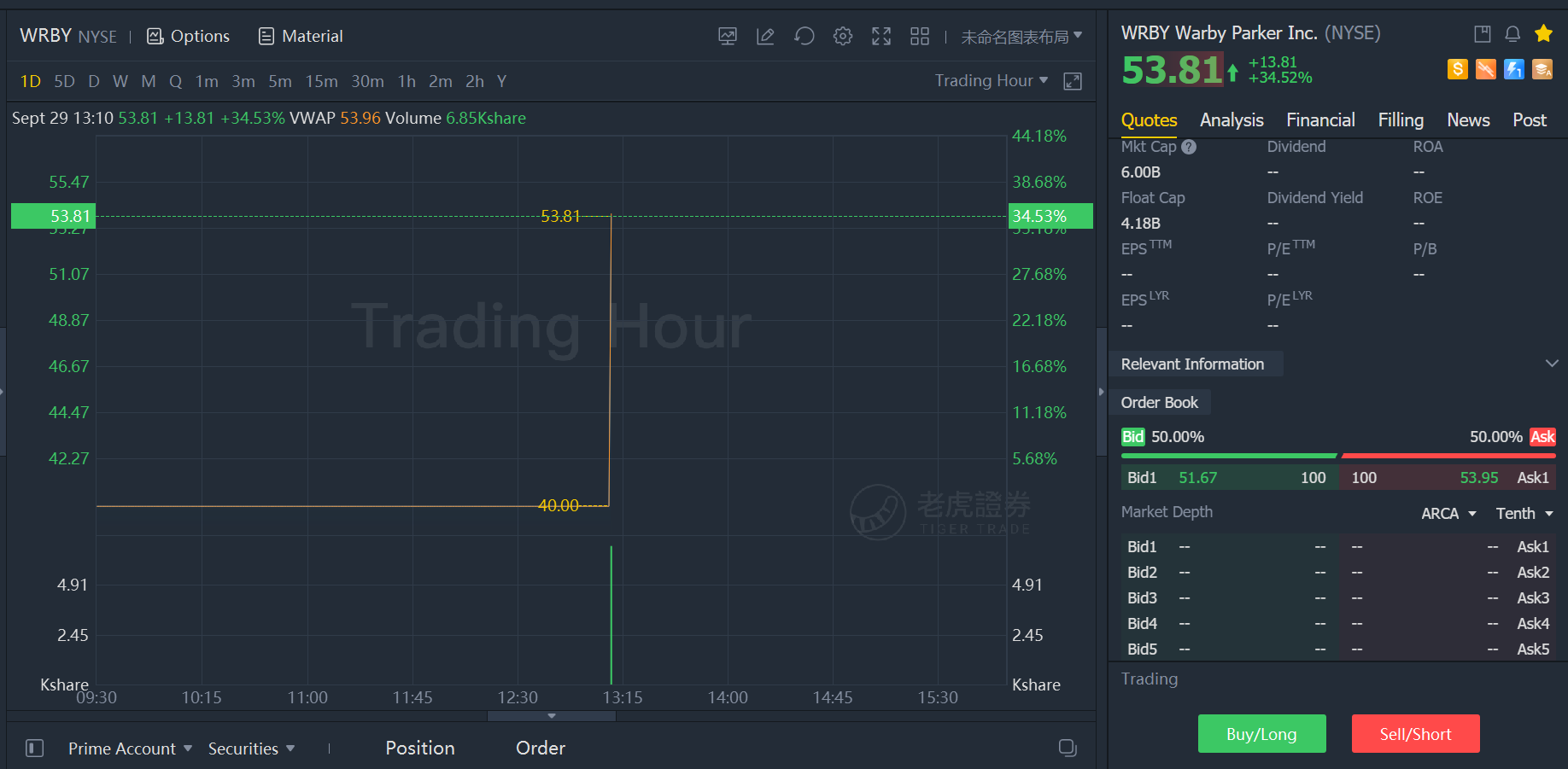Switch chart to daily D period
The image size is (1568, 769).
94,81
